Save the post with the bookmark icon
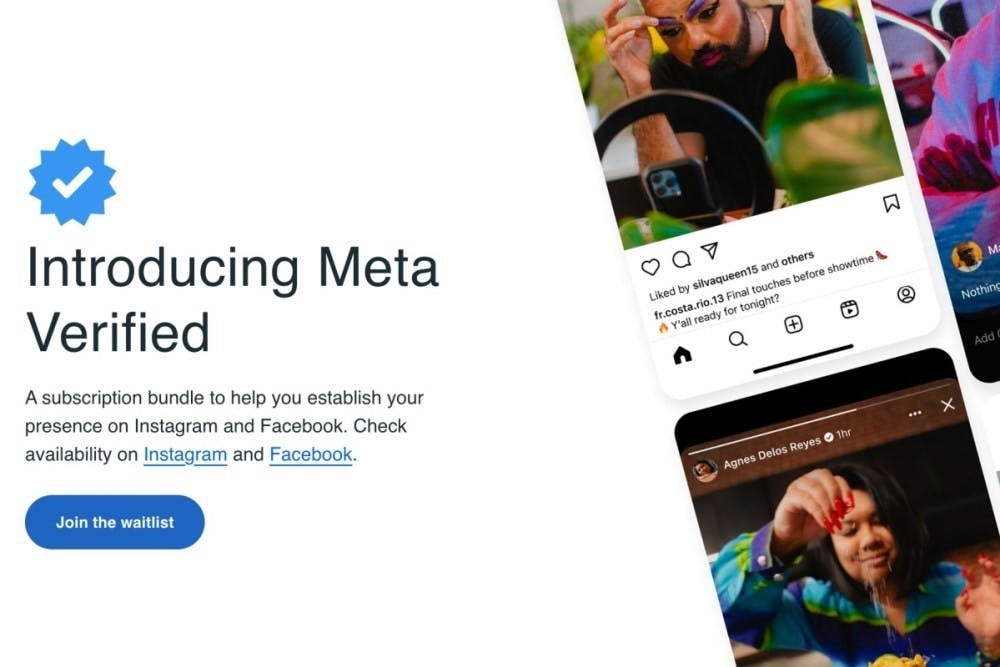This screenshot has height=667, width=1000. [891, 203]
